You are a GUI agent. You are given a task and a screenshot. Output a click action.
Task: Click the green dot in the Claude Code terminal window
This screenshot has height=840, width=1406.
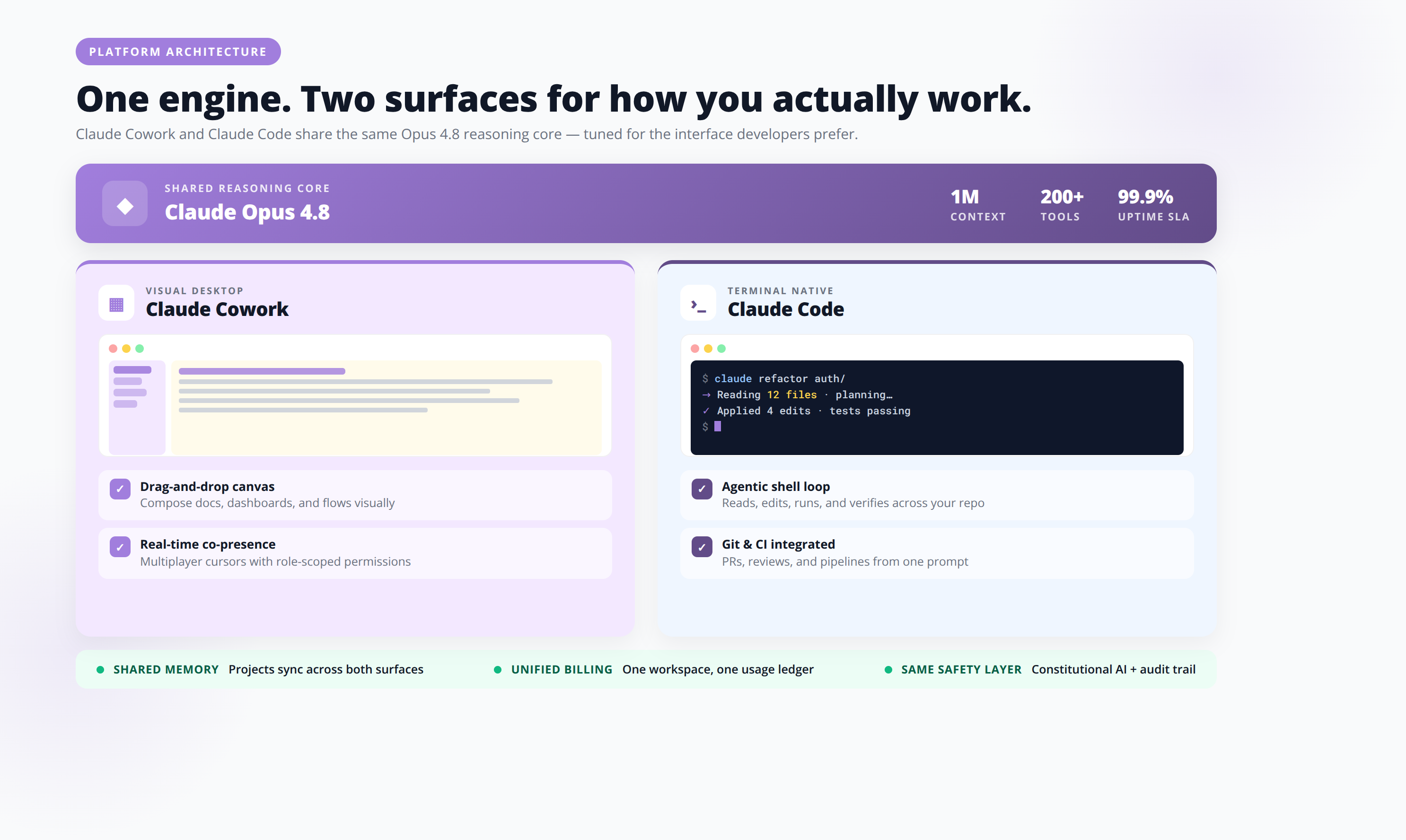point(721,349)
